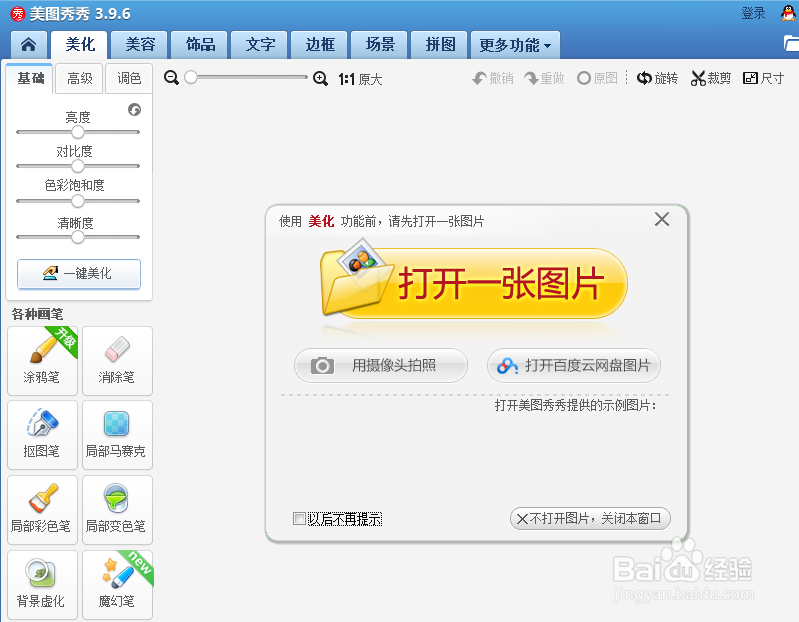Select the 抠图笔 cutout pen tool

(x=42, y=435)
